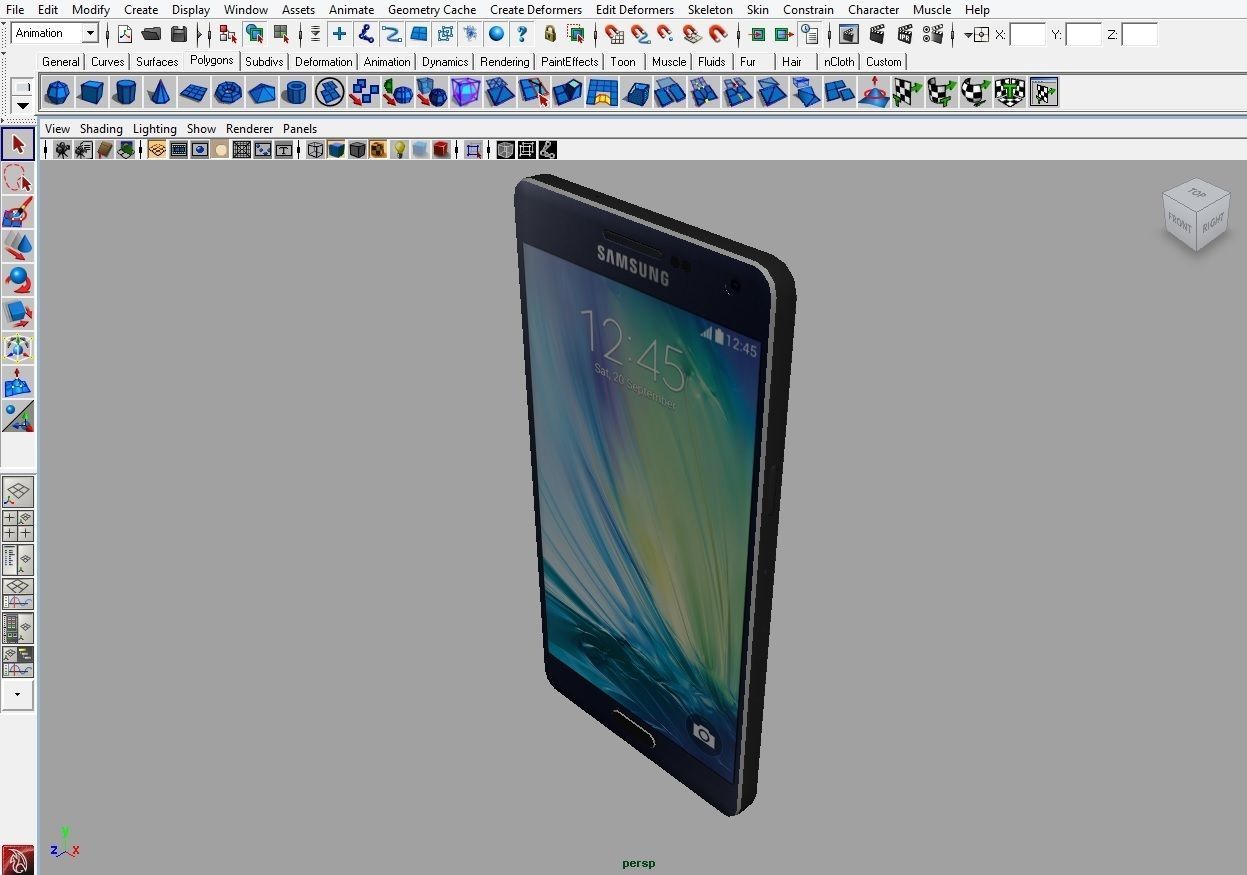
Task: Start IPR render from status line
Action: pos(905,34)
